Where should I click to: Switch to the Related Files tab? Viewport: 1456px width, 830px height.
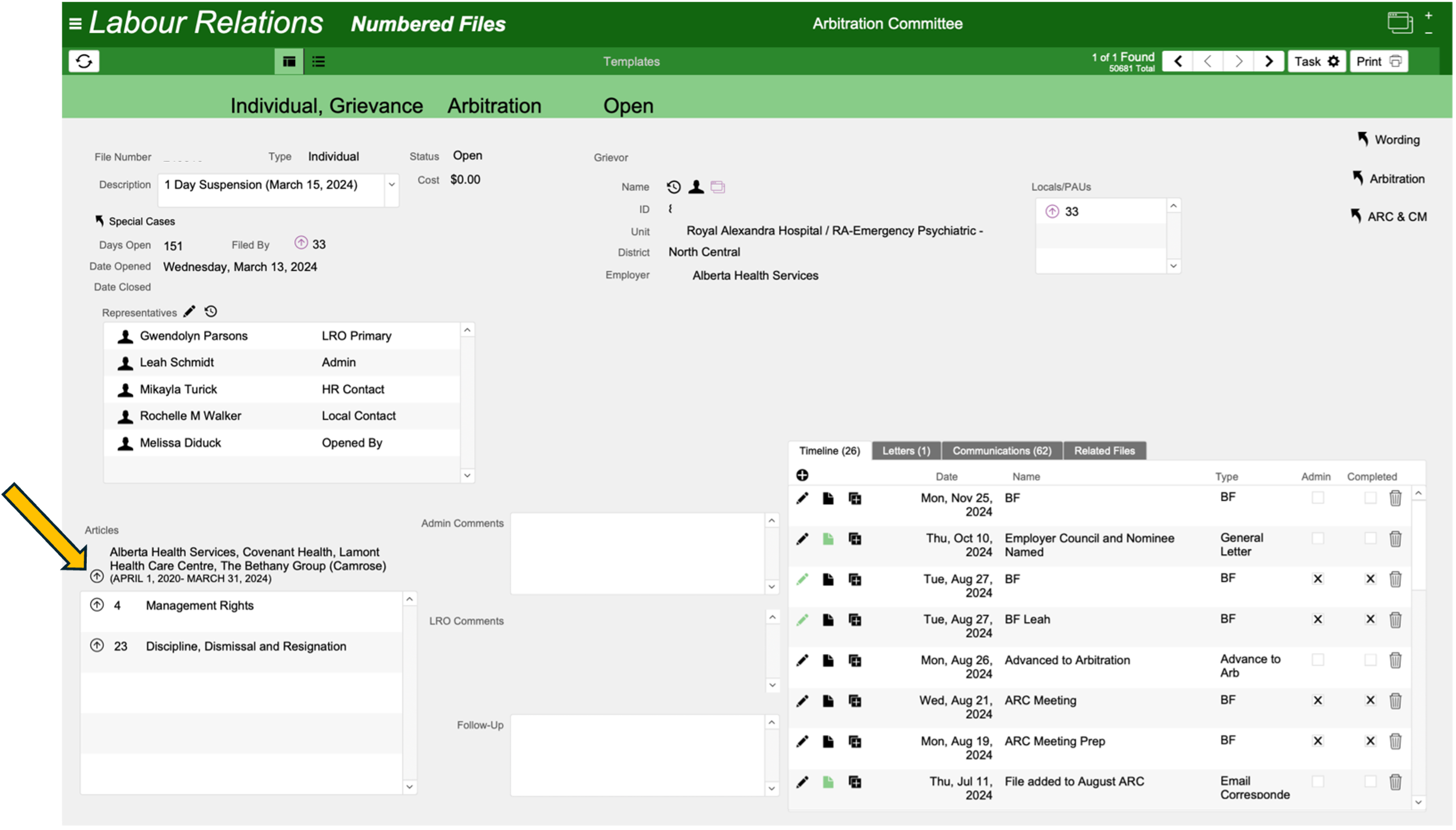pos(1104,451)
